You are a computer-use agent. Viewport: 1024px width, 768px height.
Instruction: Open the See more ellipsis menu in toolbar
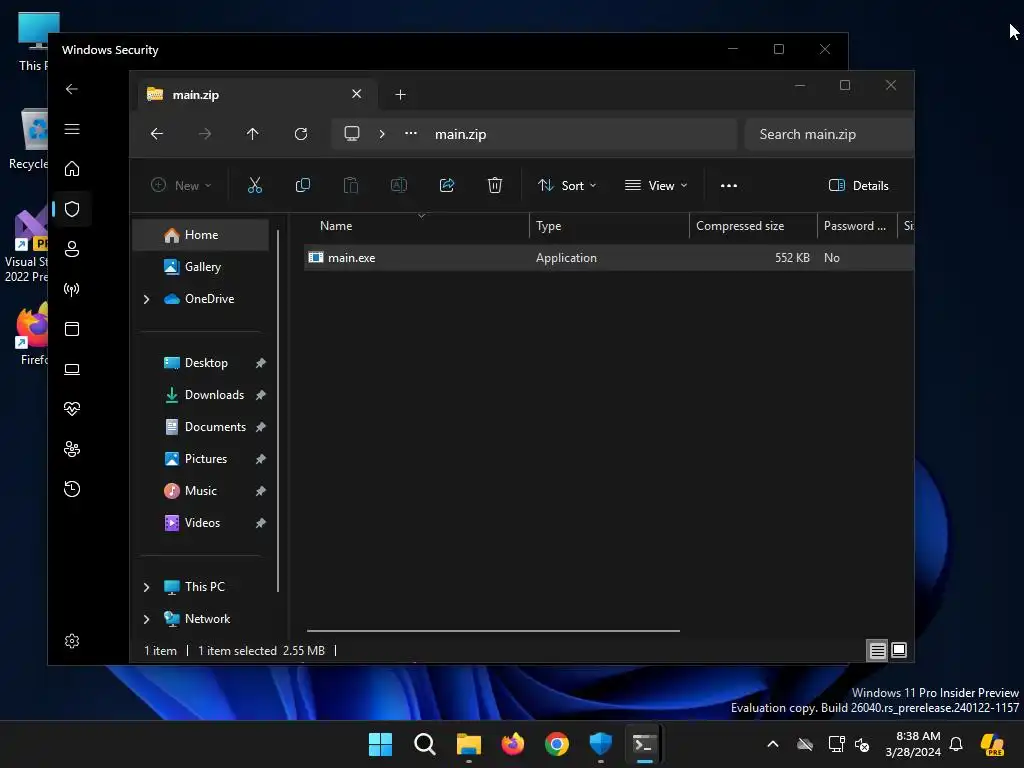point(729,185)
